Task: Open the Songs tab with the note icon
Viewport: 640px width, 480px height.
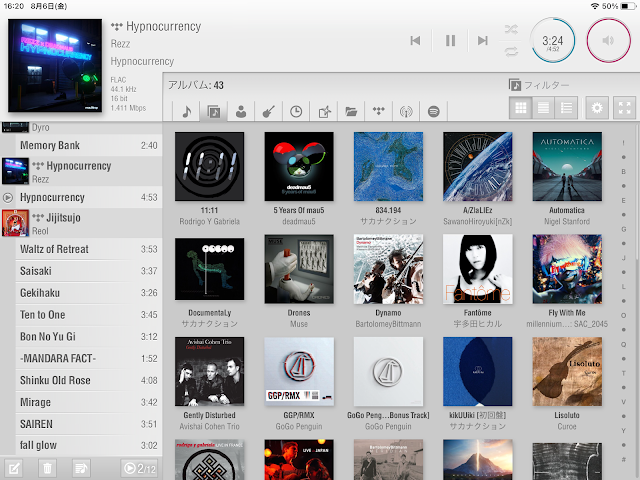Action: (x=187, y=111)
